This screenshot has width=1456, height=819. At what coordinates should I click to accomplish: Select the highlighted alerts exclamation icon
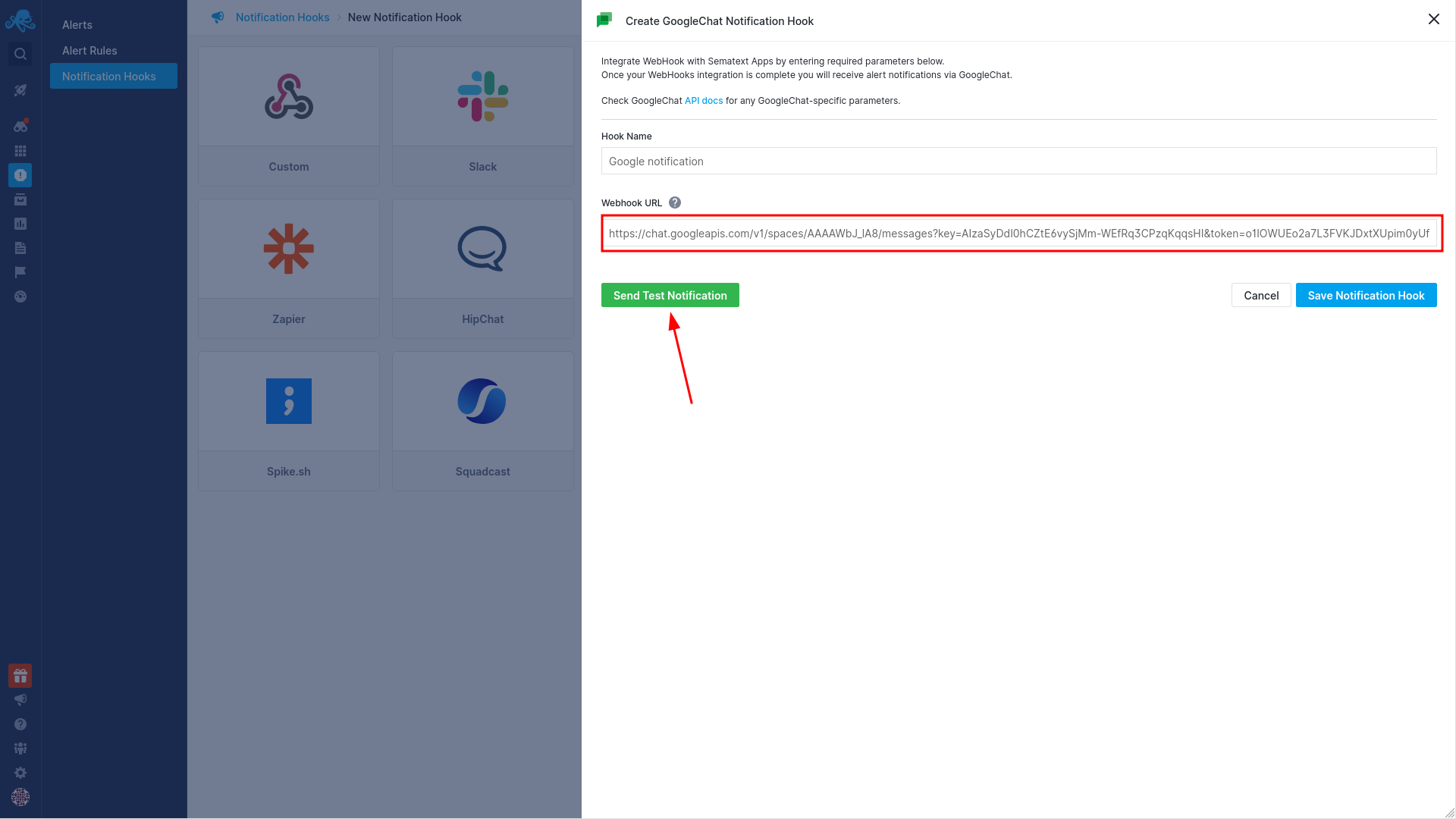click(x=20, y=175)
